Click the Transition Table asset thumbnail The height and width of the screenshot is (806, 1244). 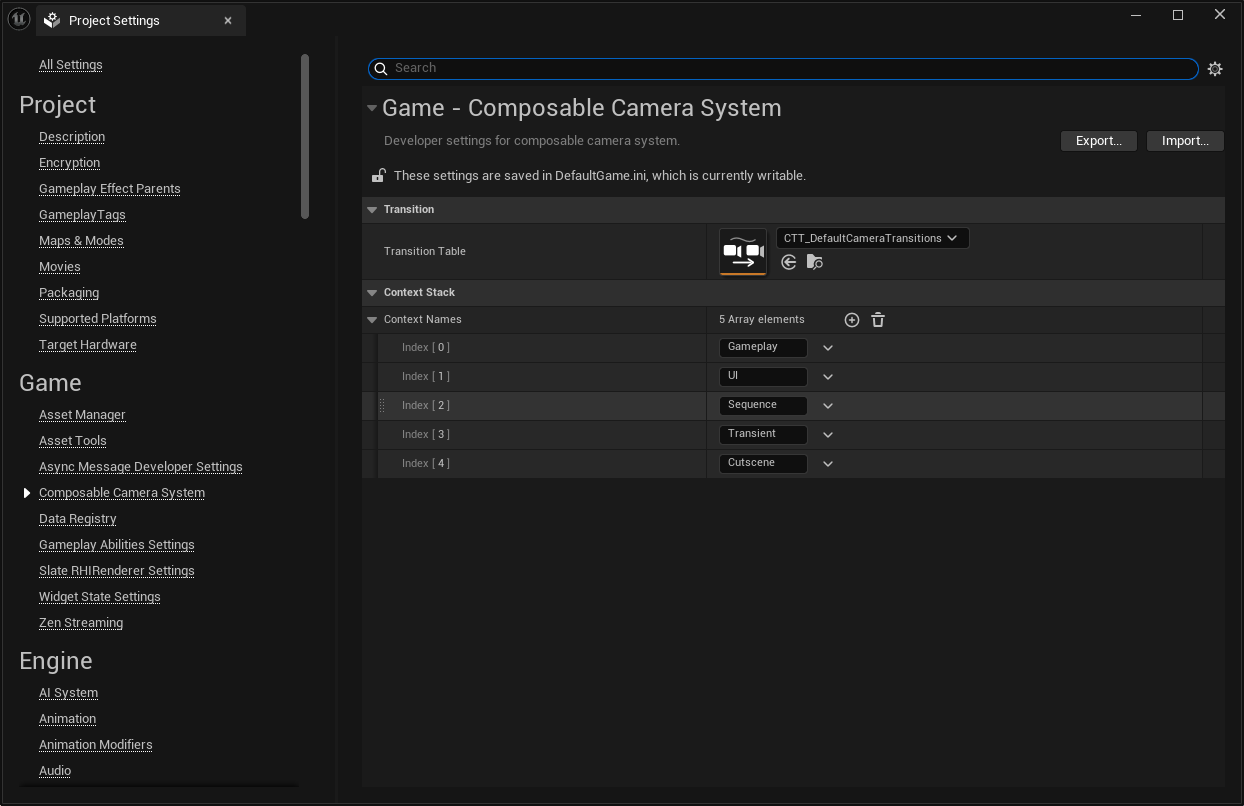(x=742, y=251)
